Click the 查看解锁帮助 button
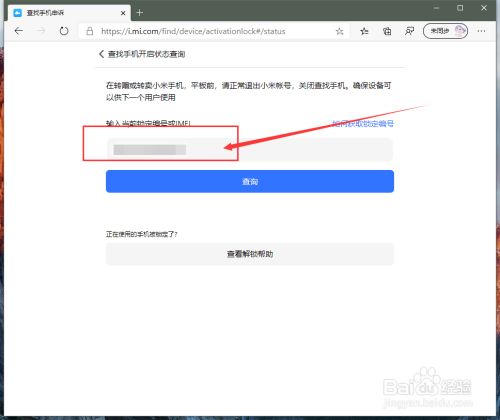 (x=250, y=254)
